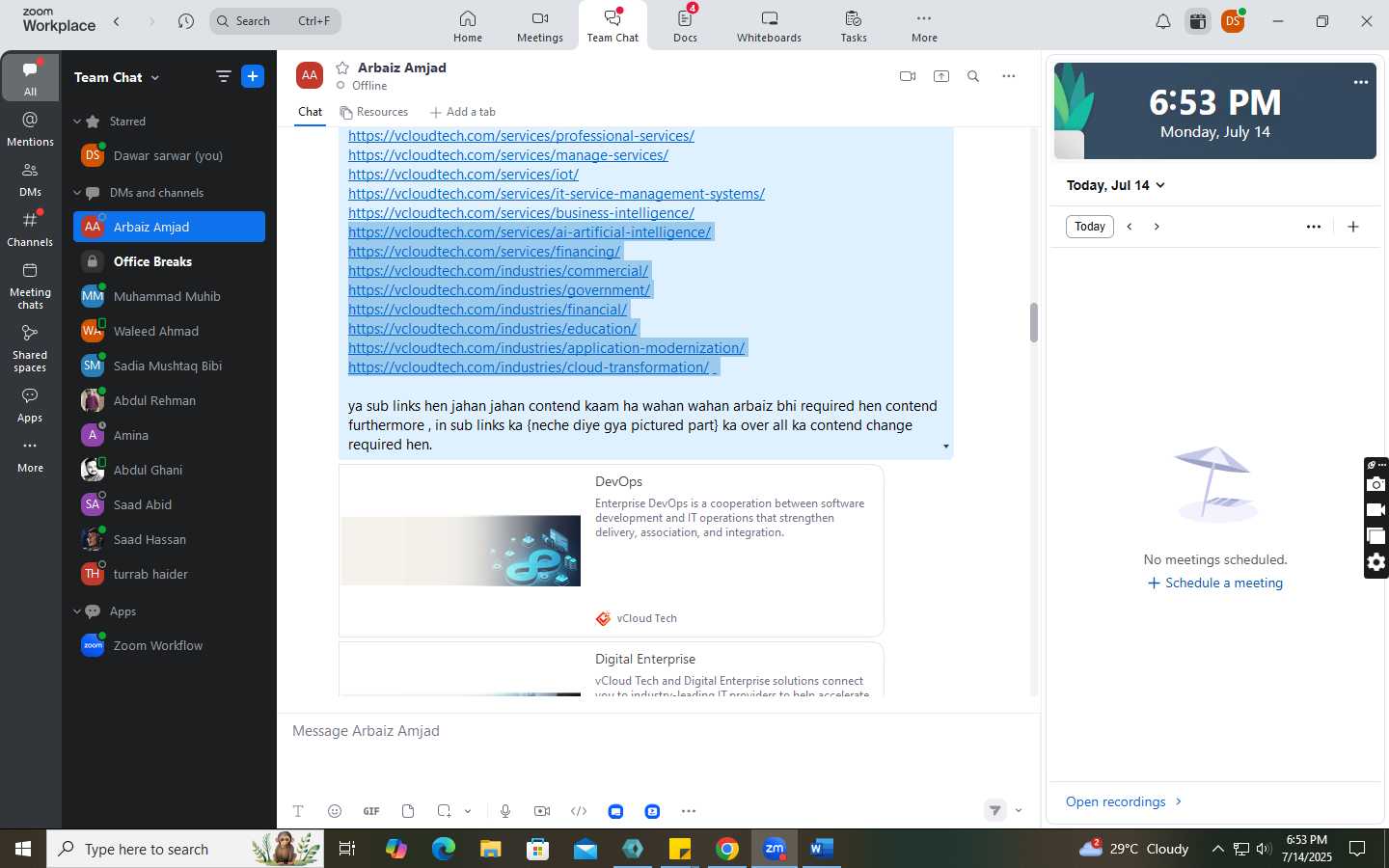Open Shared spaces in the sidebar
The width and height of the screenshot is (1389, 868).
(x=30, y=347)
